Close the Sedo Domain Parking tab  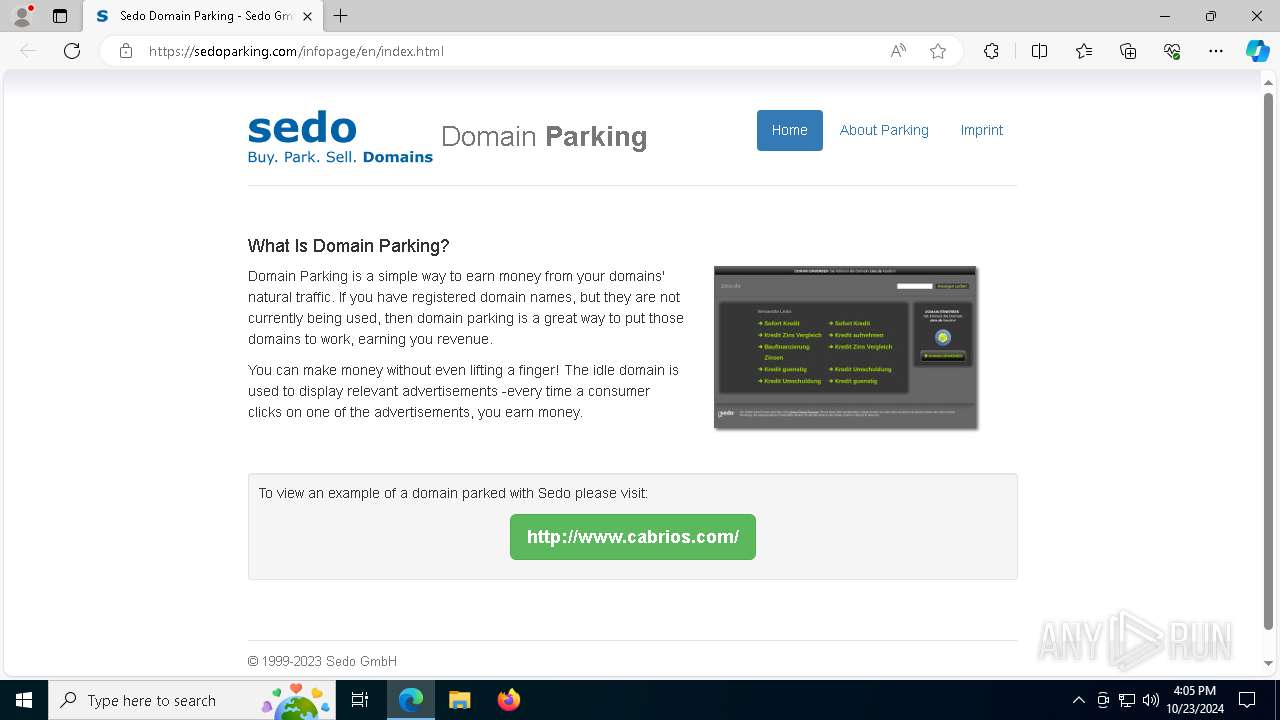(x=307, y=16)
